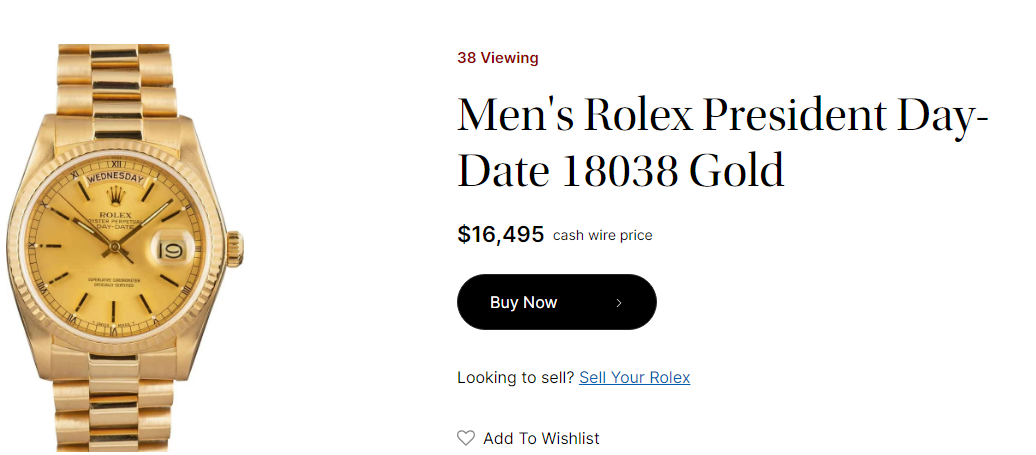
Task: Click the arrow chevron inside Buy Now button
Action: pos(619,302)
